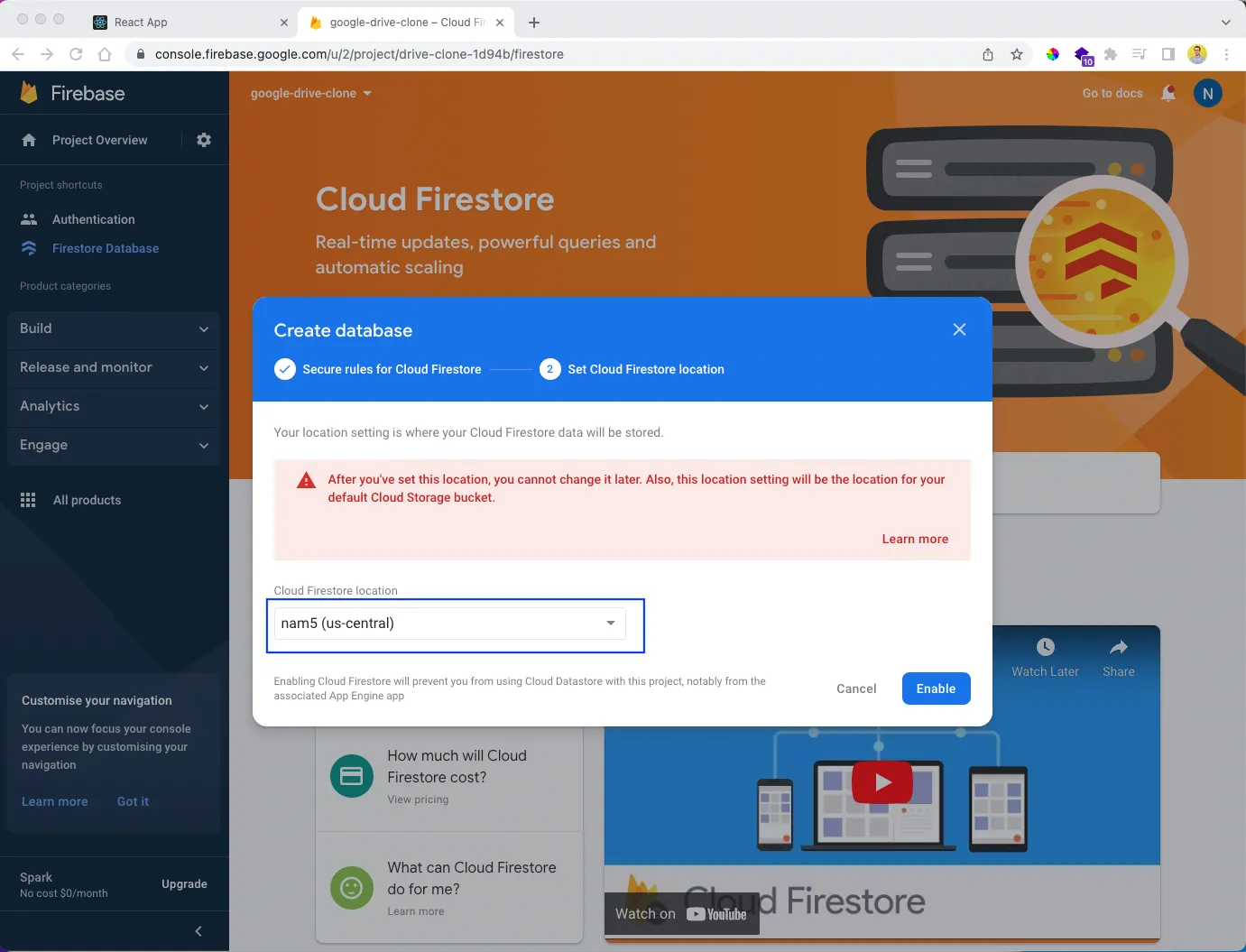Expand the Engage category

tap(114, 445)
